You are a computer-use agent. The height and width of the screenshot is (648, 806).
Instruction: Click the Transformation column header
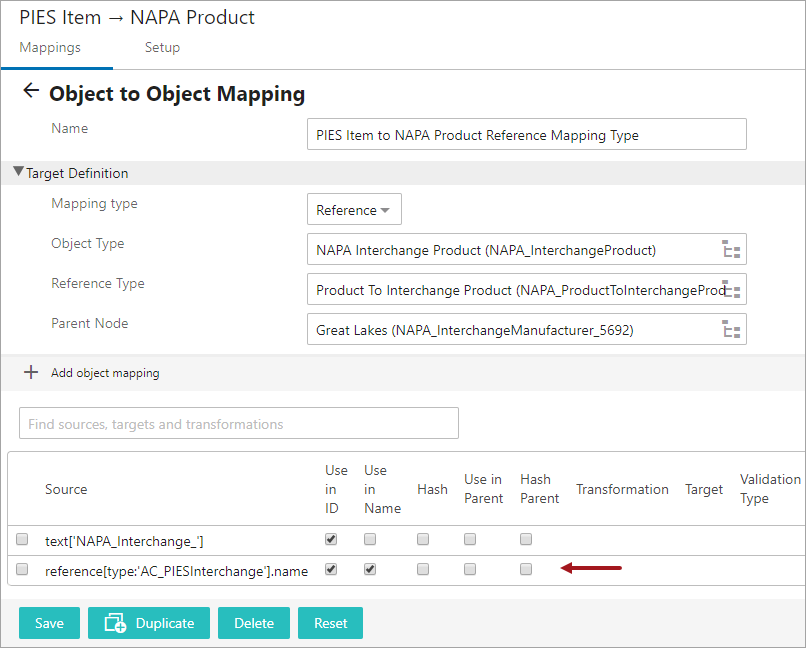pyautogui.click(x=622, y=489)
